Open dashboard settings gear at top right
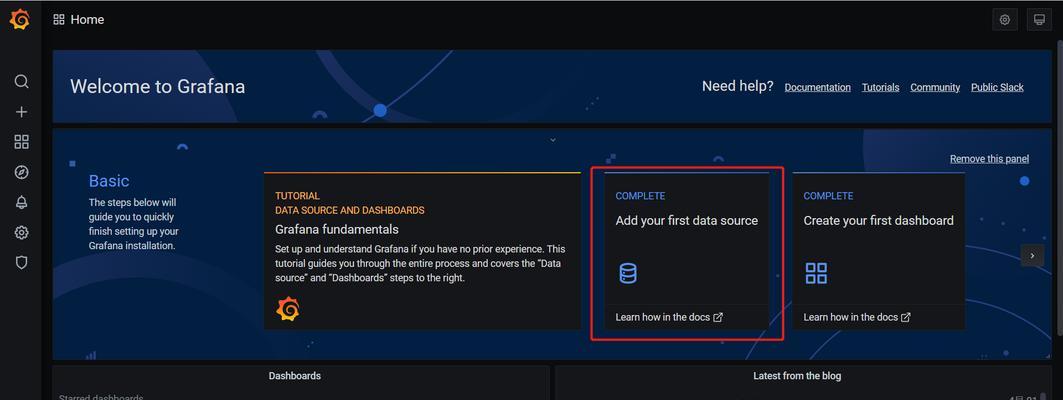This screenshot has width=1063, height=400. (x=1005, y=20)
